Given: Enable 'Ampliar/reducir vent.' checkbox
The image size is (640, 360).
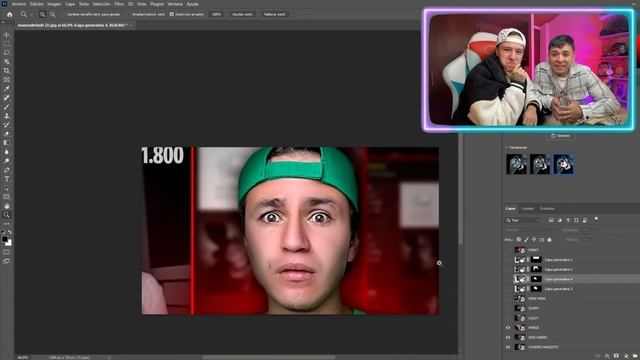Looking at the screenshot, I should 129,14.
